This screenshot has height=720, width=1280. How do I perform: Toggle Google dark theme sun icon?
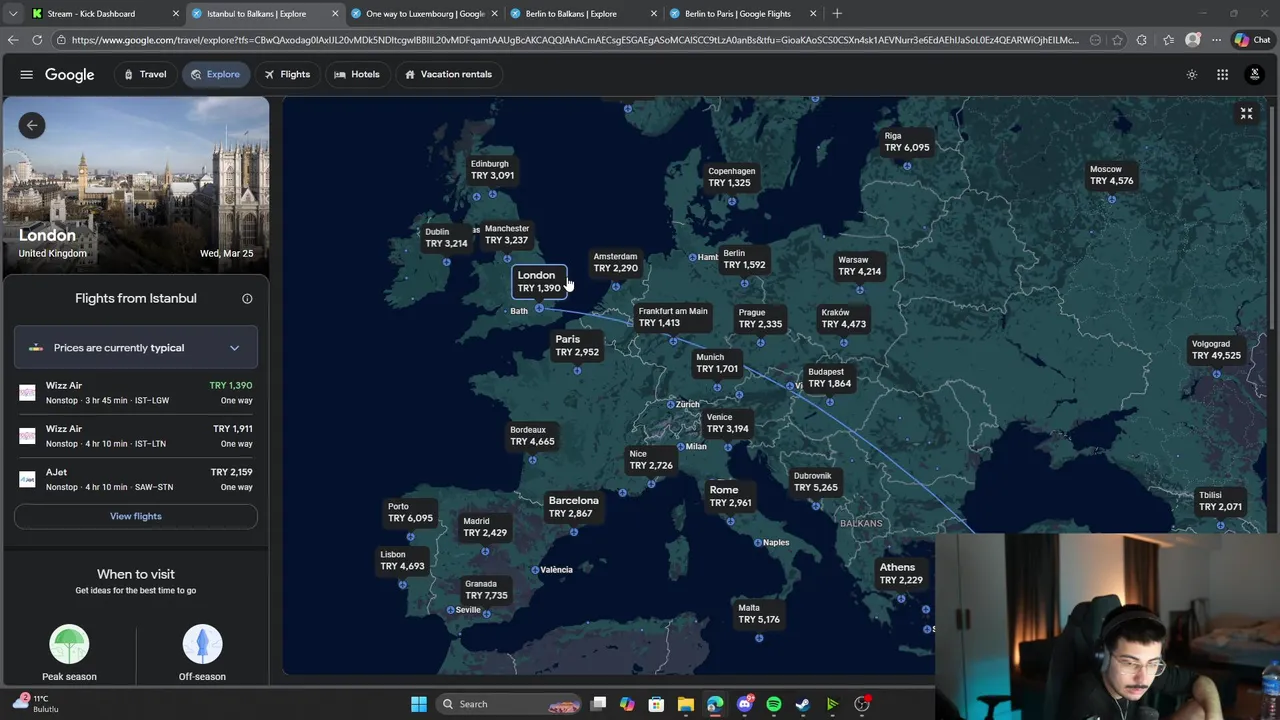[1192, 75]
